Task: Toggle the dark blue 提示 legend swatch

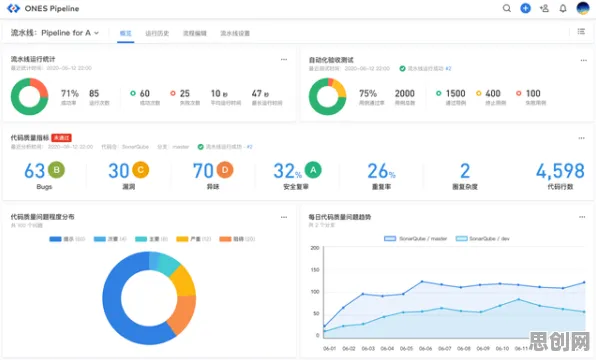Action: [x=55, y=239]
